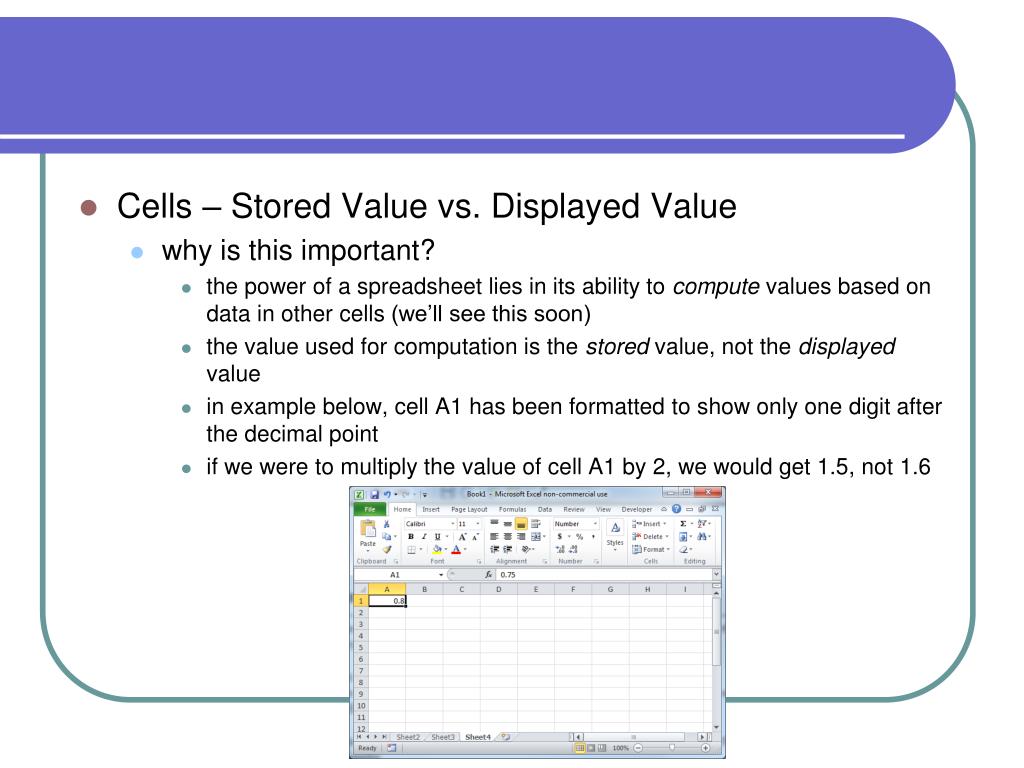Click the yellow Fill Color bucket
The width and height of the screenshot is (1024, 768).
coord(437,549)
